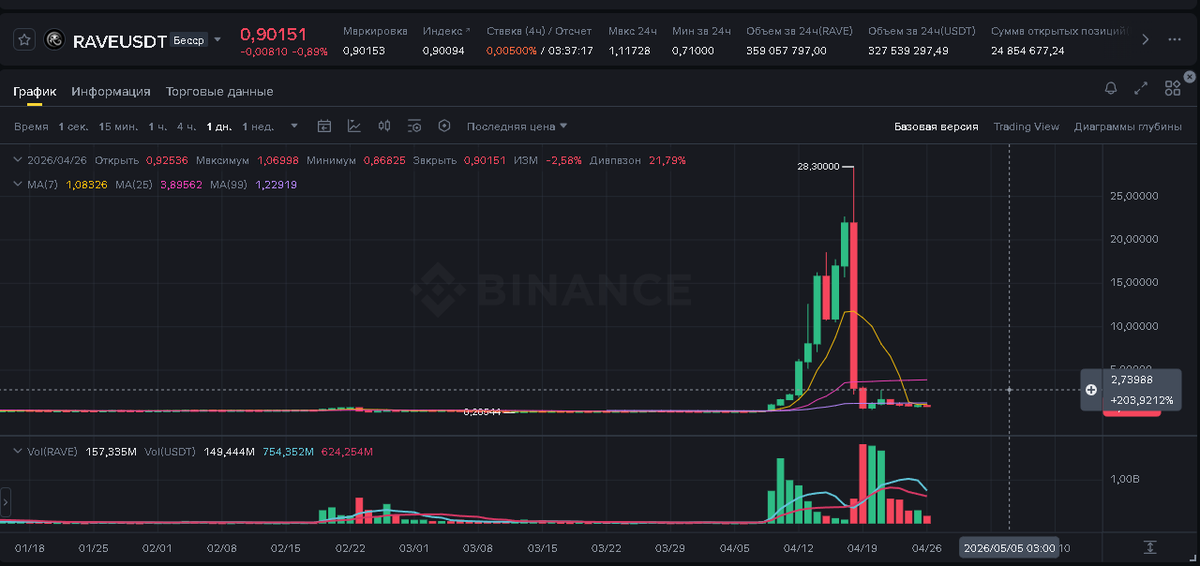Click the Vol(RAVE) value 157,335M
The width and height of the screenshot is (1200, 566).
coord(111,452)
